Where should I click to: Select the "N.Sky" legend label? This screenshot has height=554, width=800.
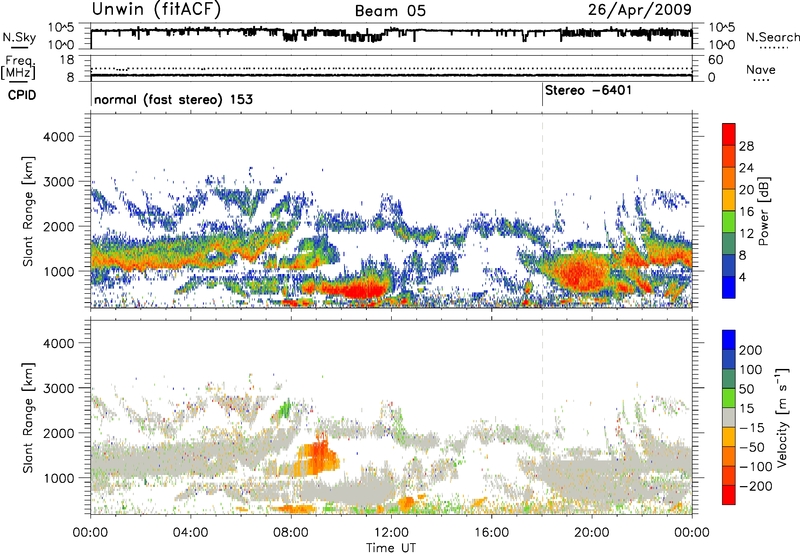(x=19, y=37)
